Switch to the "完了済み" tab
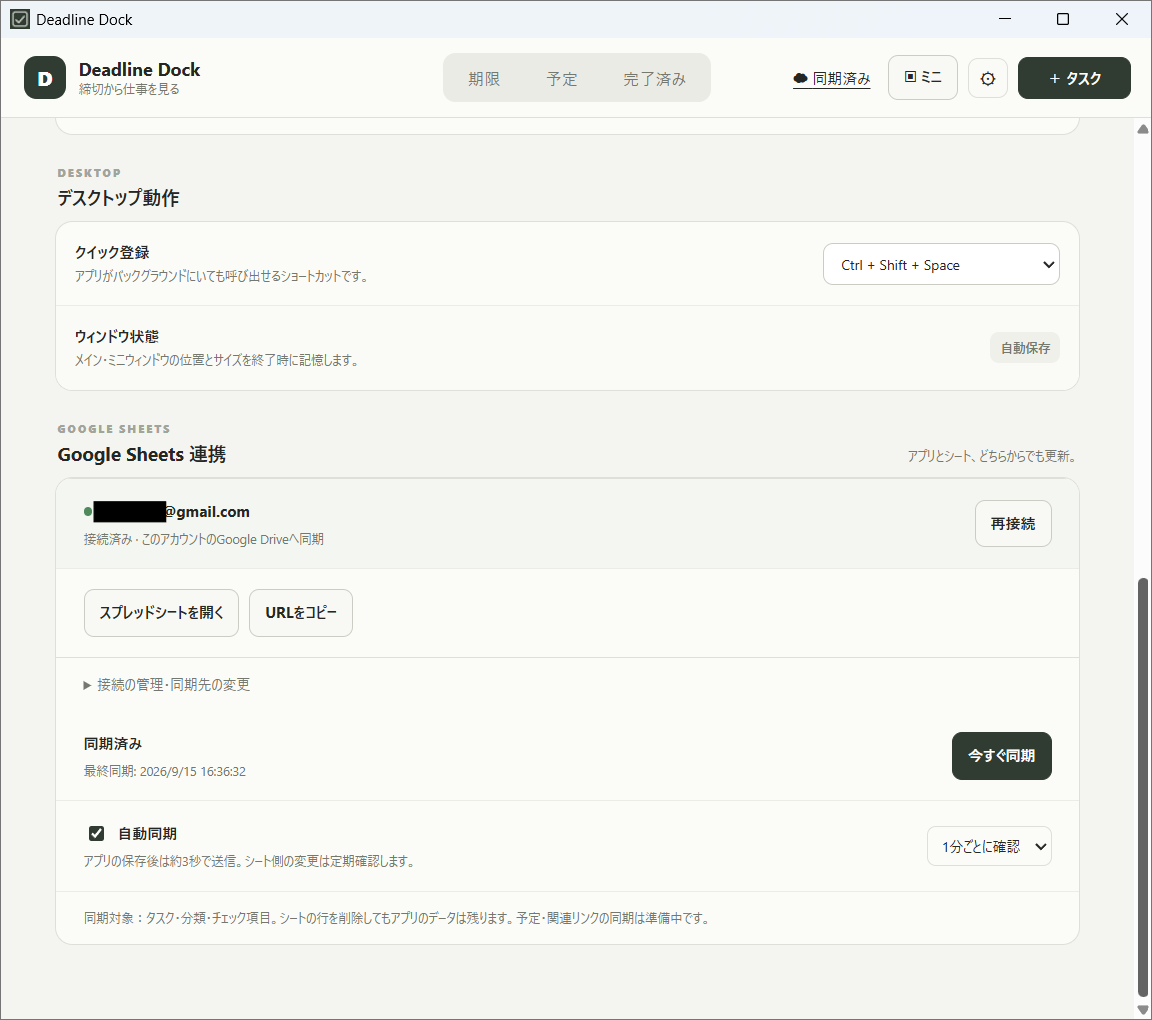 pos(655,79)
